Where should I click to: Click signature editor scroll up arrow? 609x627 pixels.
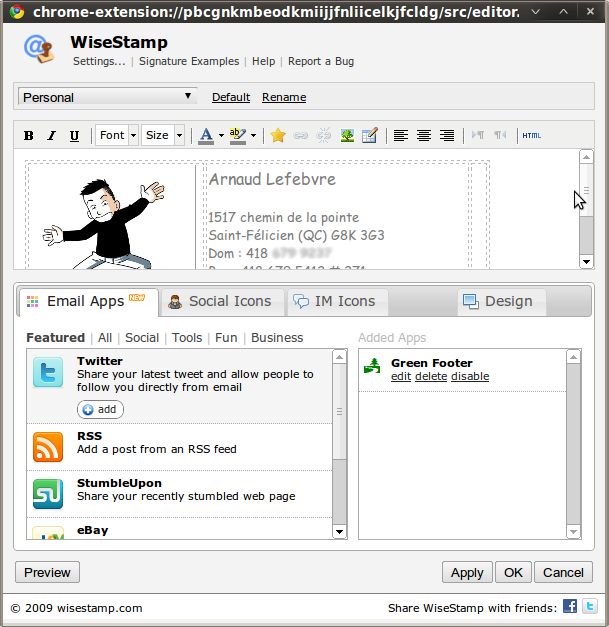[x=586, y=157]
